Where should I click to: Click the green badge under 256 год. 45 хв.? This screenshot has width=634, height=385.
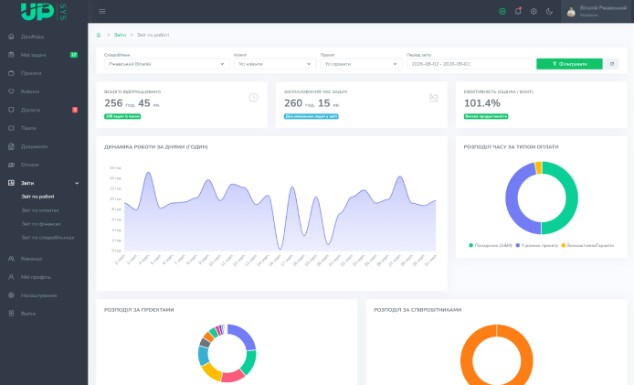(x=123, y=116)
